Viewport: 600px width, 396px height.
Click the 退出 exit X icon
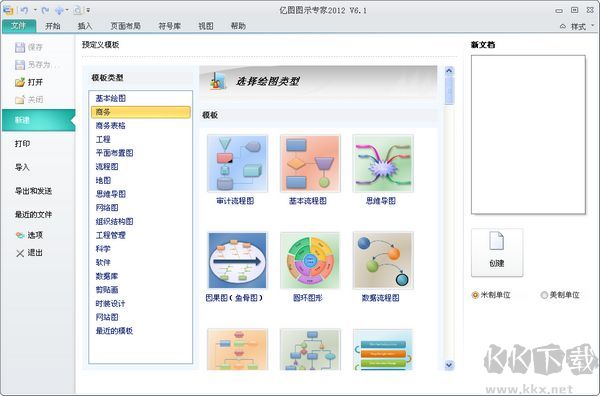[20, 253]
